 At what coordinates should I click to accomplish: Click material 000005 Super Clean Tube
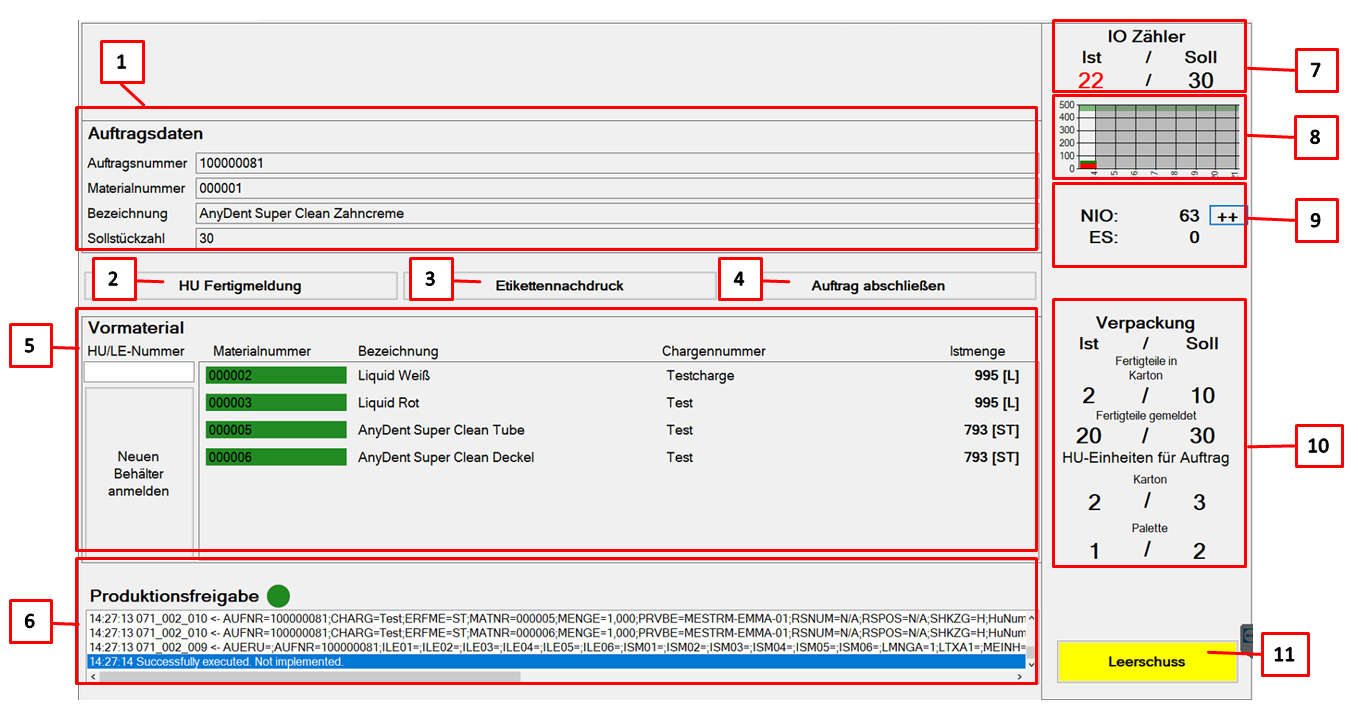276,430
